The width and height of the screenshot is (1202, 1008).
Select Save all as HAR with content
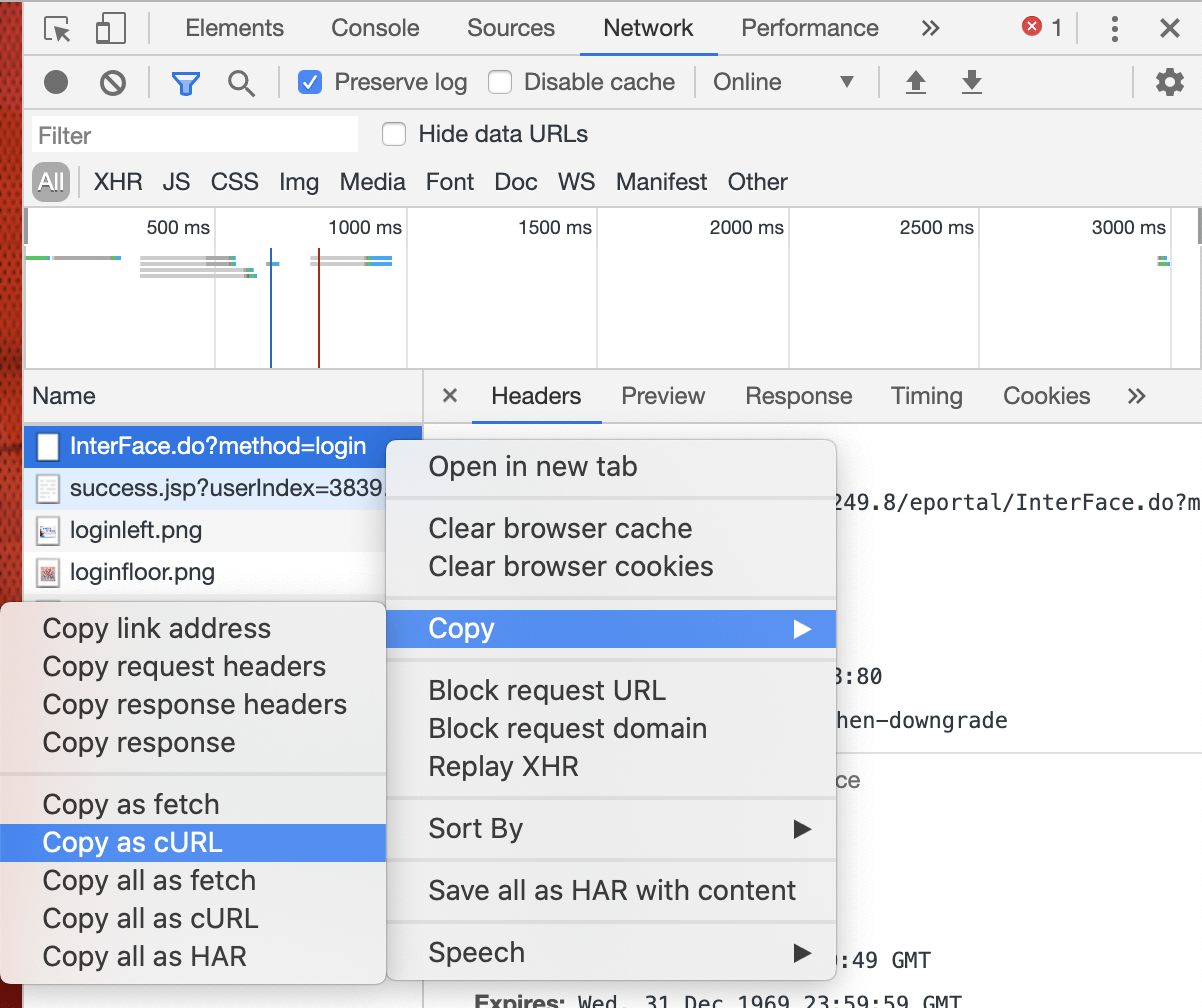[611, 890]
